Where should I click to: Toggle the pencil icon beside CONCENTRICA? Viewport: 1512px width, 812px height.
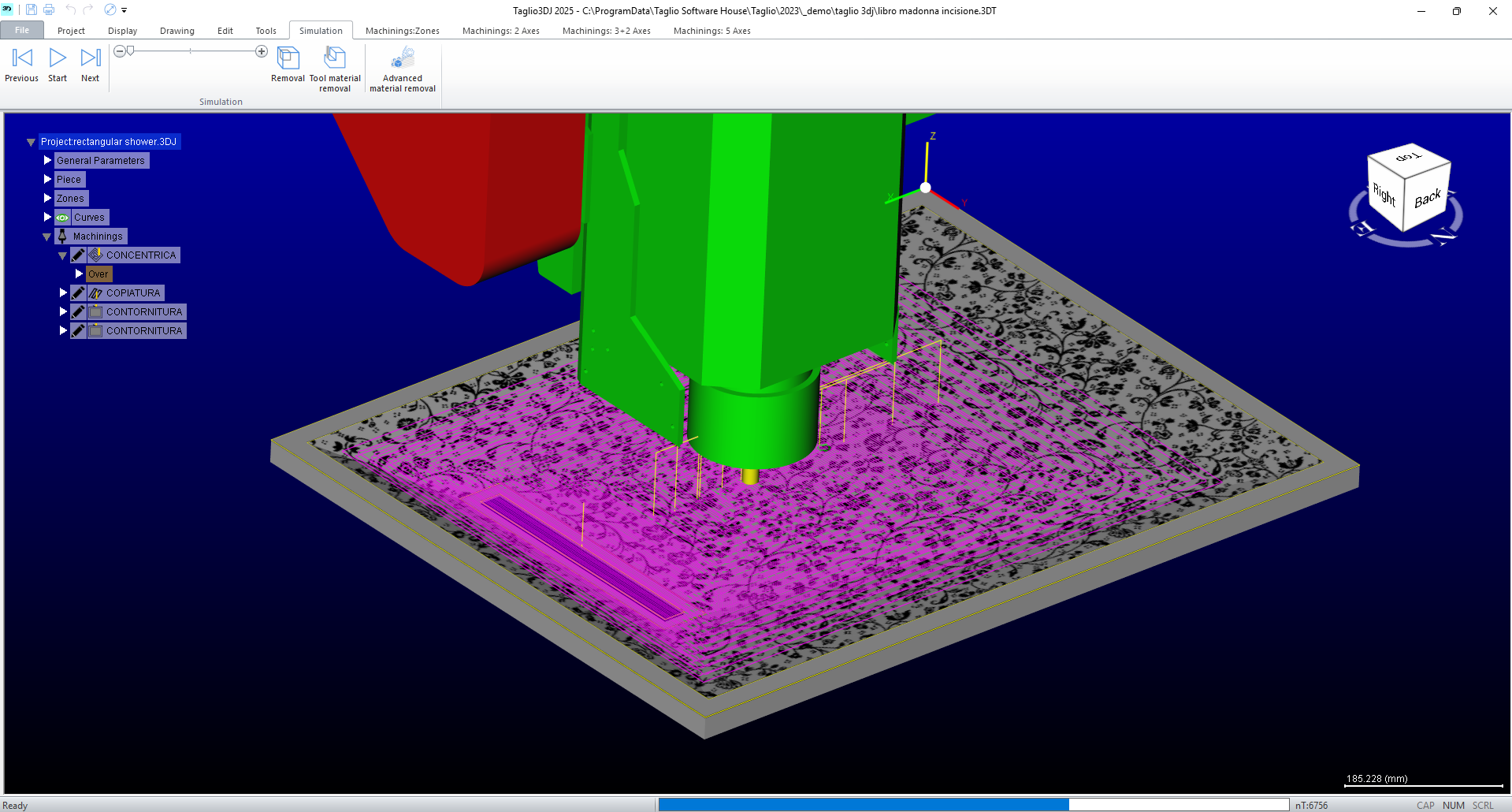[x=78, y=255]
